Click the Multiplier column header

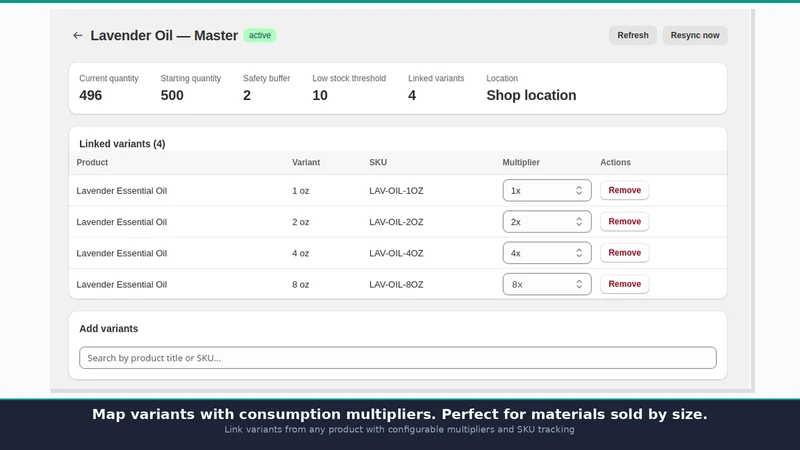(x=521, y=162)
